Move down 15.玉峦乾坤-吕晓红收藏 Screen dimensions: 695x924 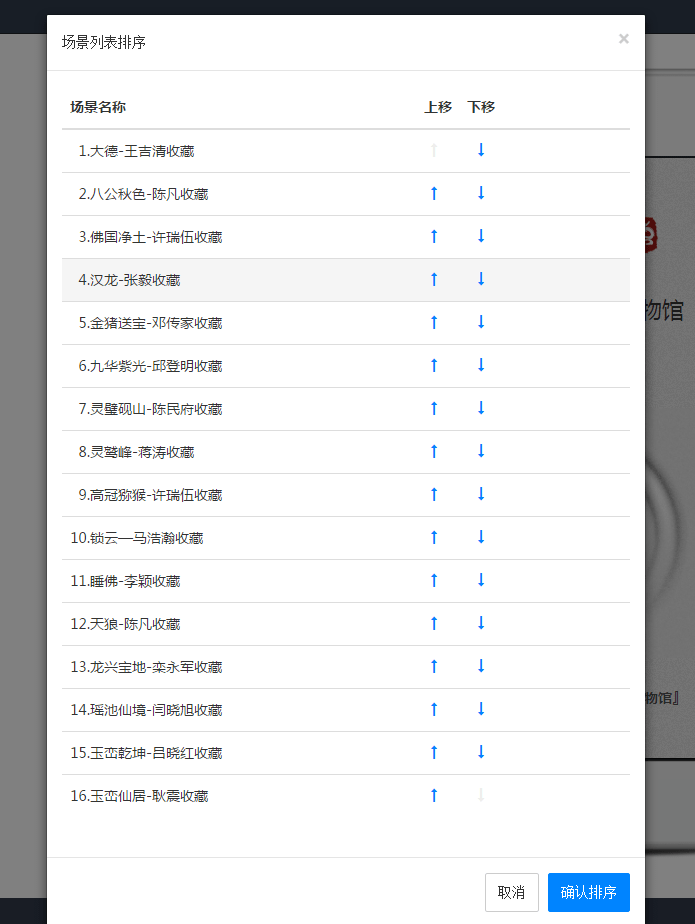[x=481, y=753]
